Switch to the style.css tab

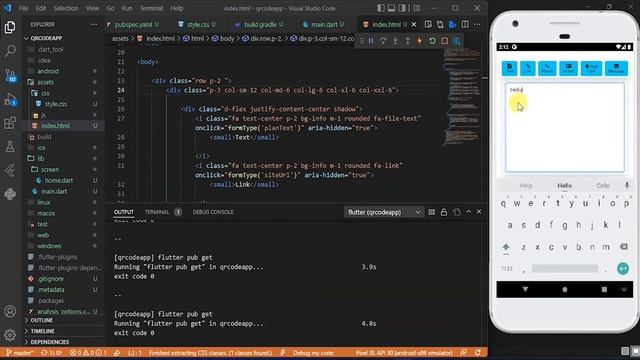tap(198, 24)
